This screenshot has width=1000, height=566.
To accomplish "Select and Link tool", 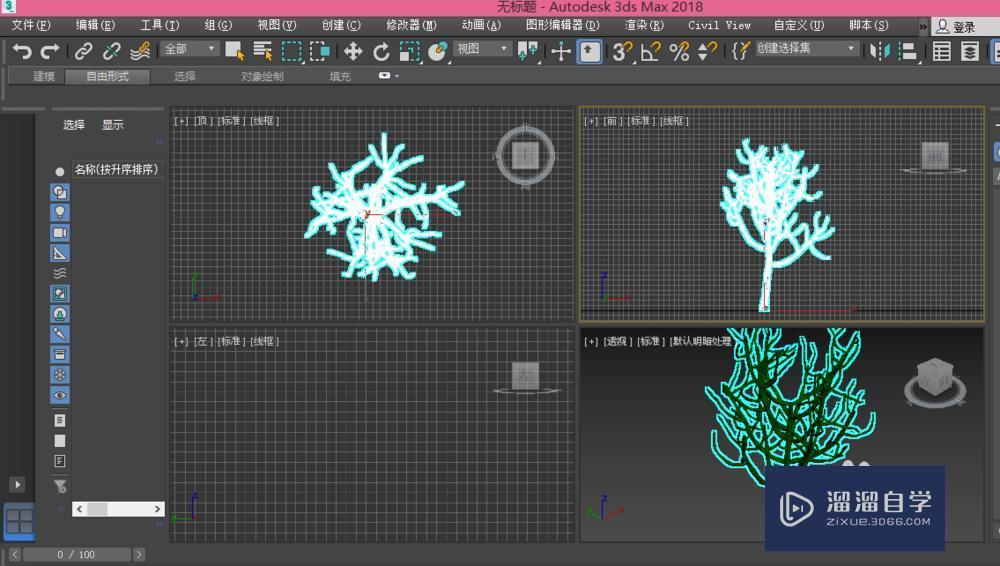I will pos(84,50).
